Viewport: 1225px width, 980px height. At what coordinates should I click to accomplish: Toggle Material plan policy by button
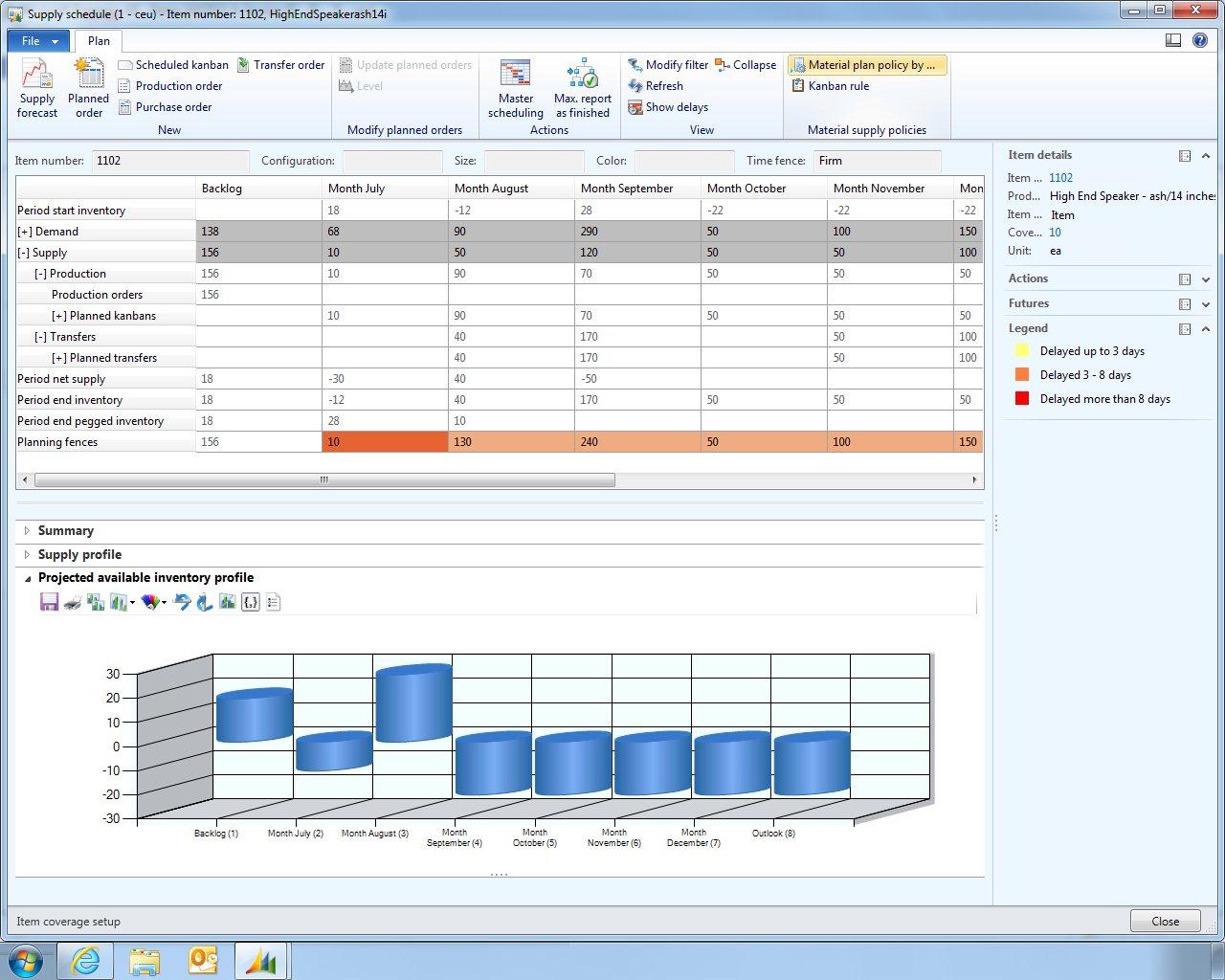[x=866, y=65]
